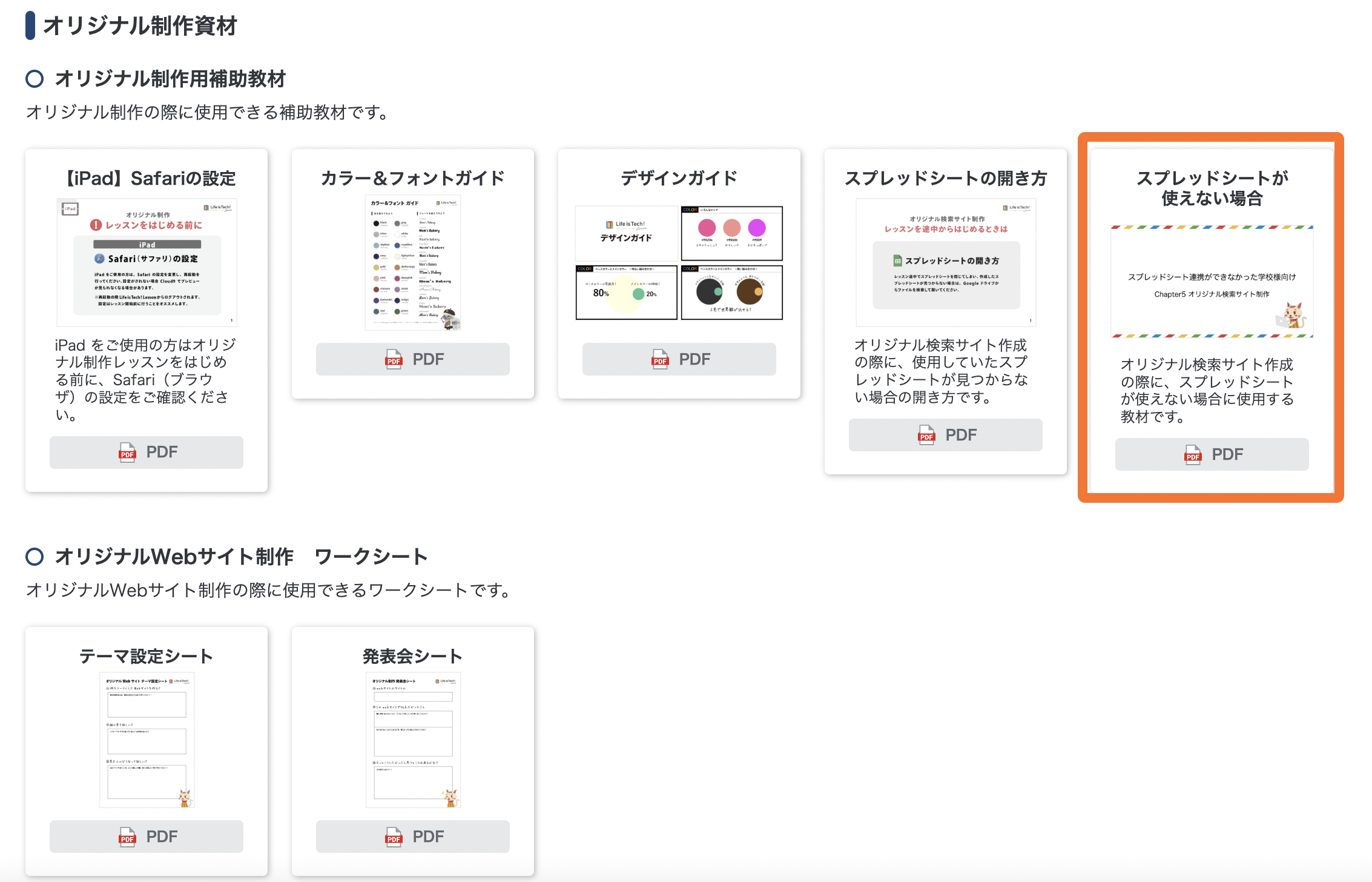Open 発表会シート worksheet thumbnail
Viewport: 1372px width, 882px height.
(413, 740)
